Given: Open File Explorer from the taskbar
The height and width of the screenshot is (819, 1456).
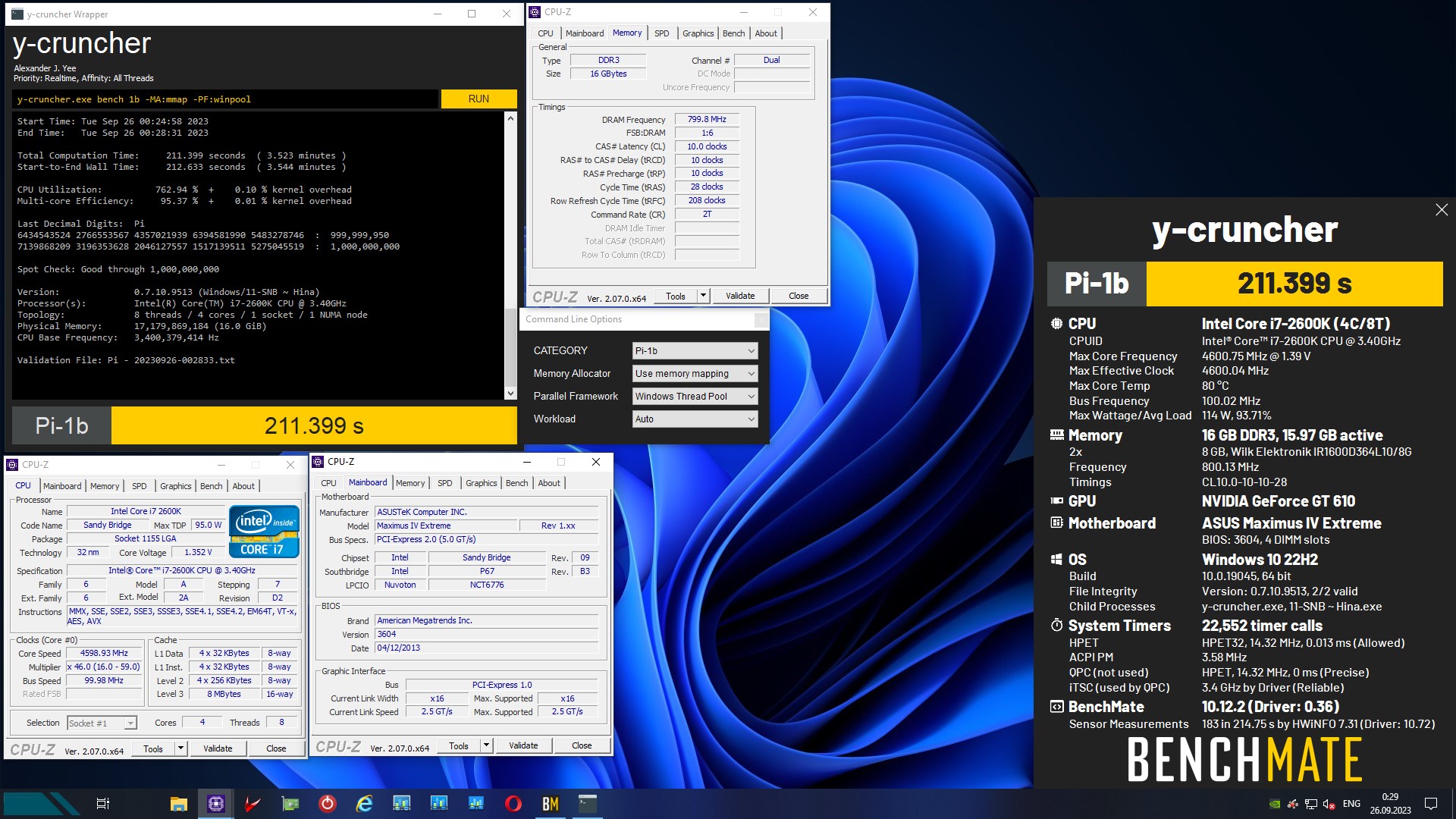Looking at the screenshot, I should coord(179,803).
